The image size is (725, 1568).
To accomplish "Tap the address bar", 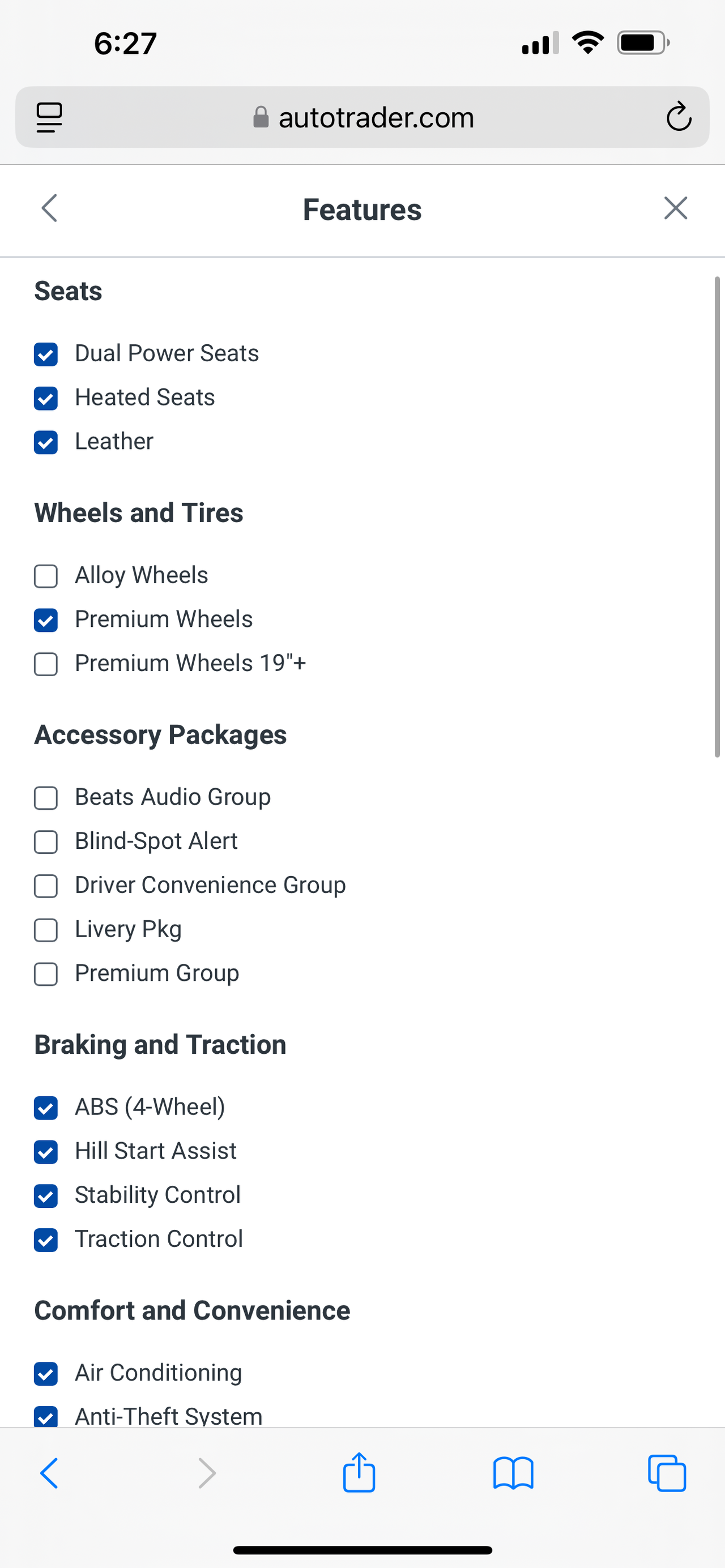I will [x=376, y=117].
